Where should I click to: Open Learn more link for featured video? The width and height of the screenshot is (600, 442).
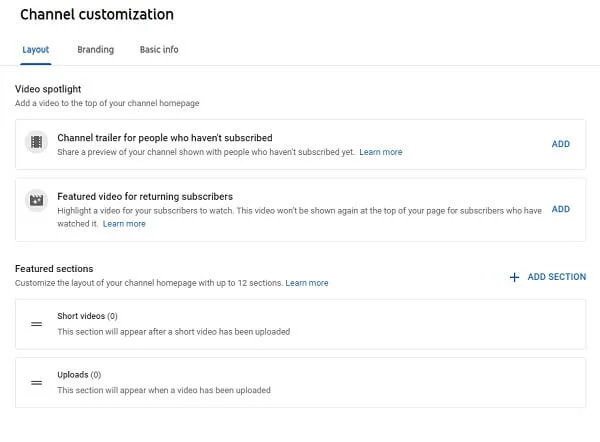pos(124,224)
